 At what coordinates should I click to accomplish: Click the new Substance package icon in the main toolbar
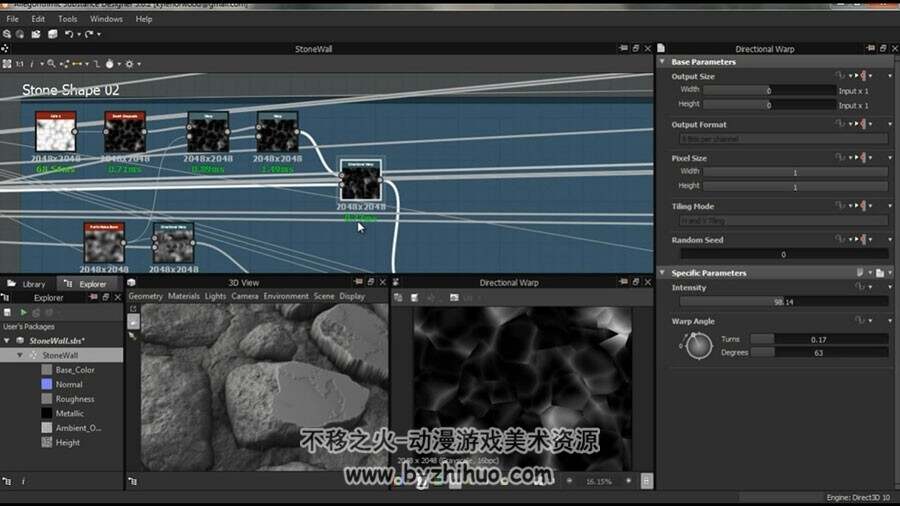click(x=7, y=34)
